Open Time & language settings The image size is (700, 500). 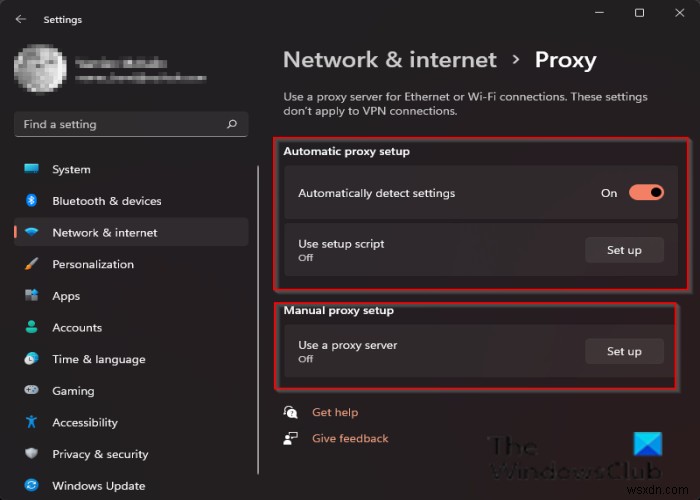98,359
